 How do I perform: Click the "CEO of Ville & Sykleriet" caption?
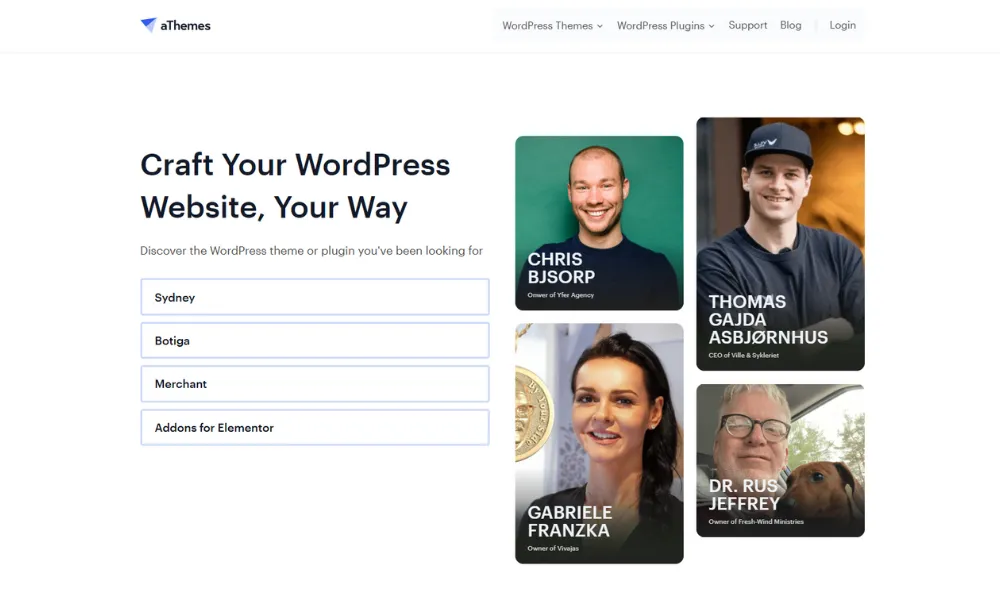(743, 356)
